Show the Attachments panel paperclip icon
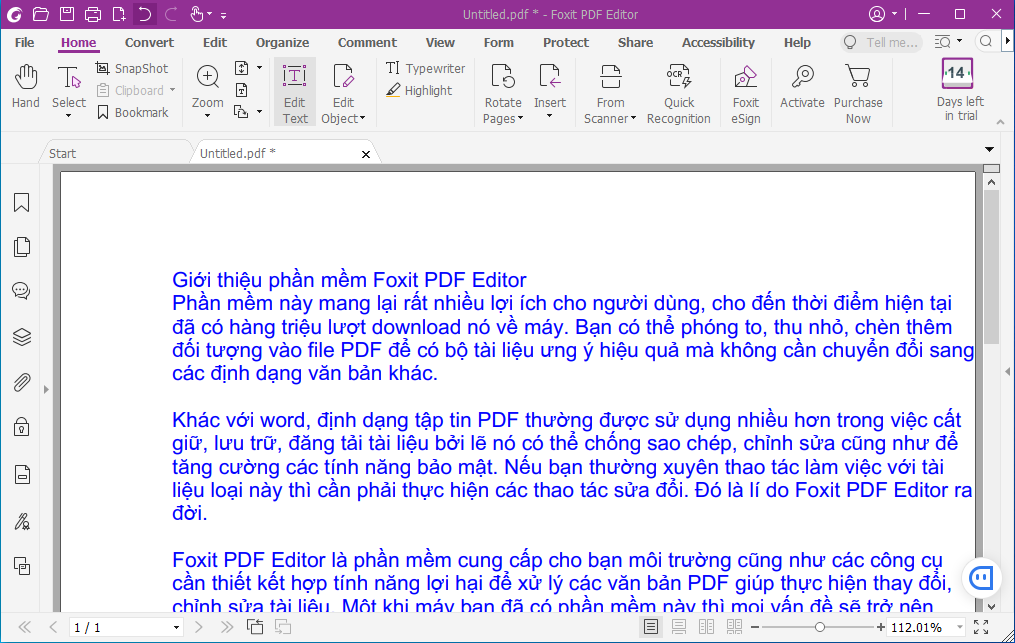 click(21, 383)
